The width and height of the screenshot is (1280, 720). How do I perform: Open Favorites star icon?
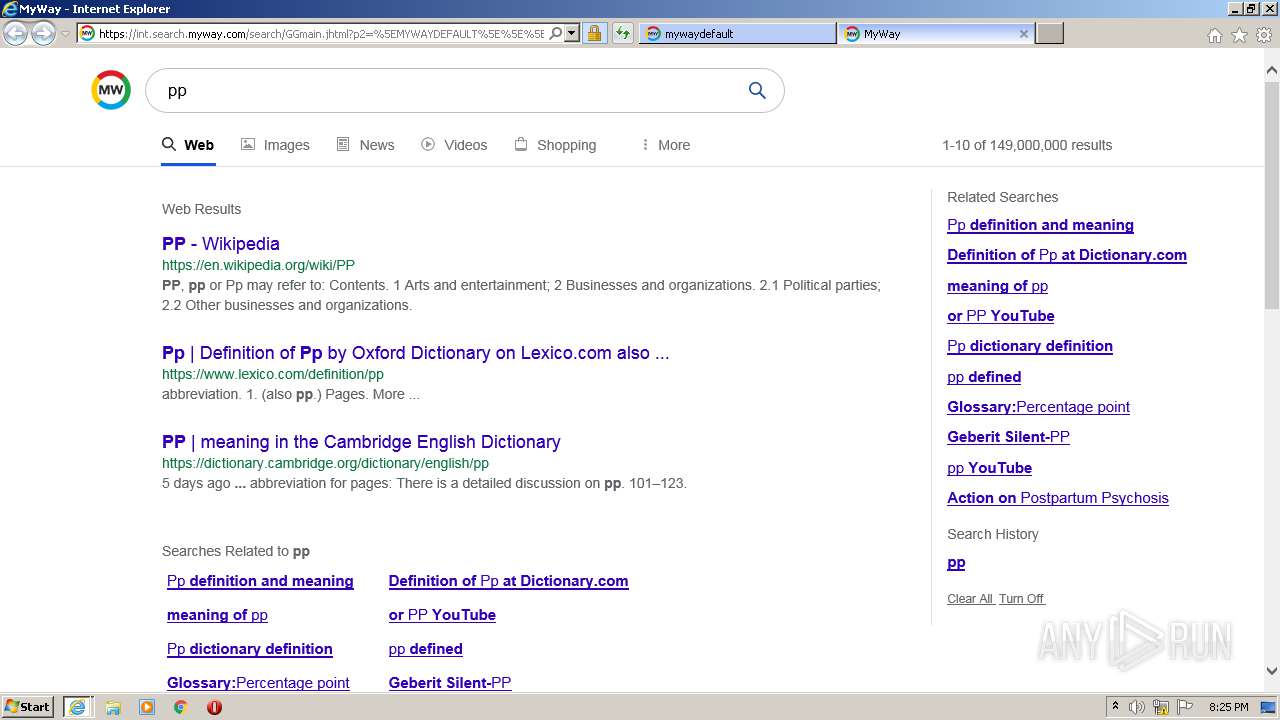coord(1239,35)
